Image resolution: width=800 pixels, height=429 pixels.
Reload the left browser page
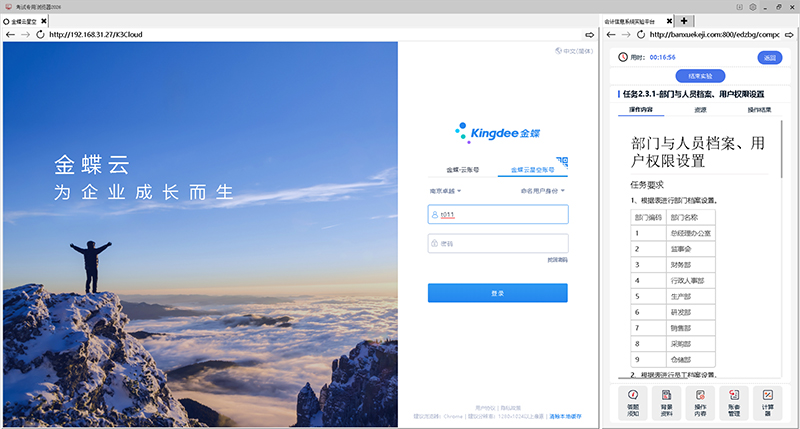pyautogui.click(x=40, y=35)
